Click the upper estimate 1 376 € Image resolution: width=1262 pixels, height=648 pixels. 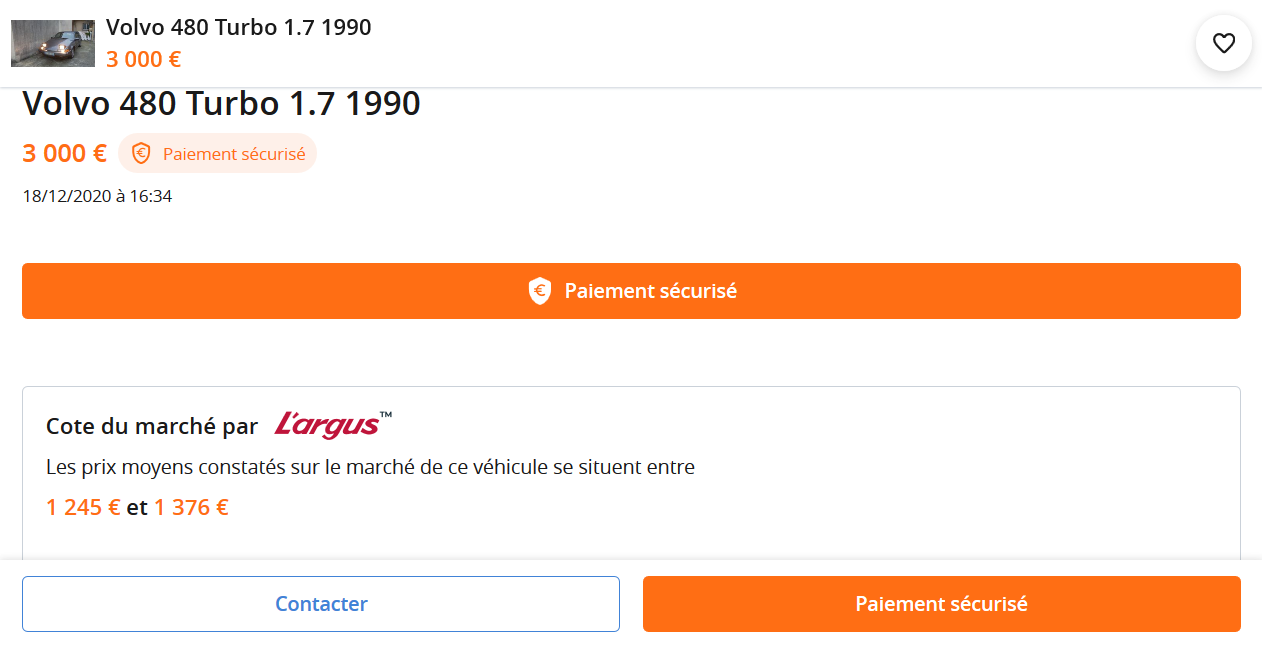tap(191, 507)
